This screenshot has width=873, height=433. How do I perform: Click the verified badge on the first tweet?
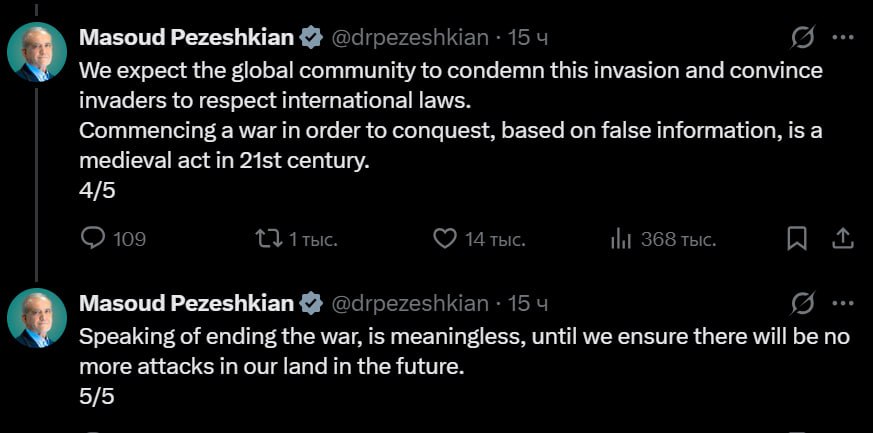click(x=311, y=38)
